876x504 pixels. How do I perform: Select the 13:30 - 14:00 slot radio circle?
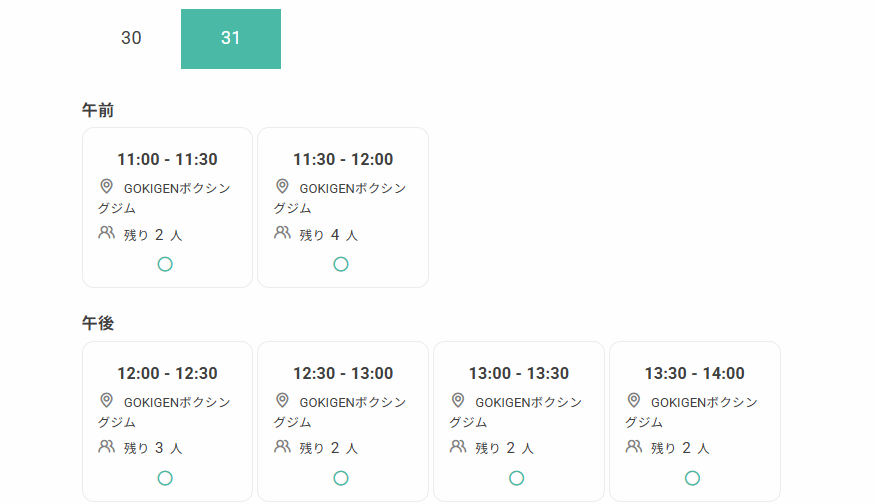(x=692, y=478)
